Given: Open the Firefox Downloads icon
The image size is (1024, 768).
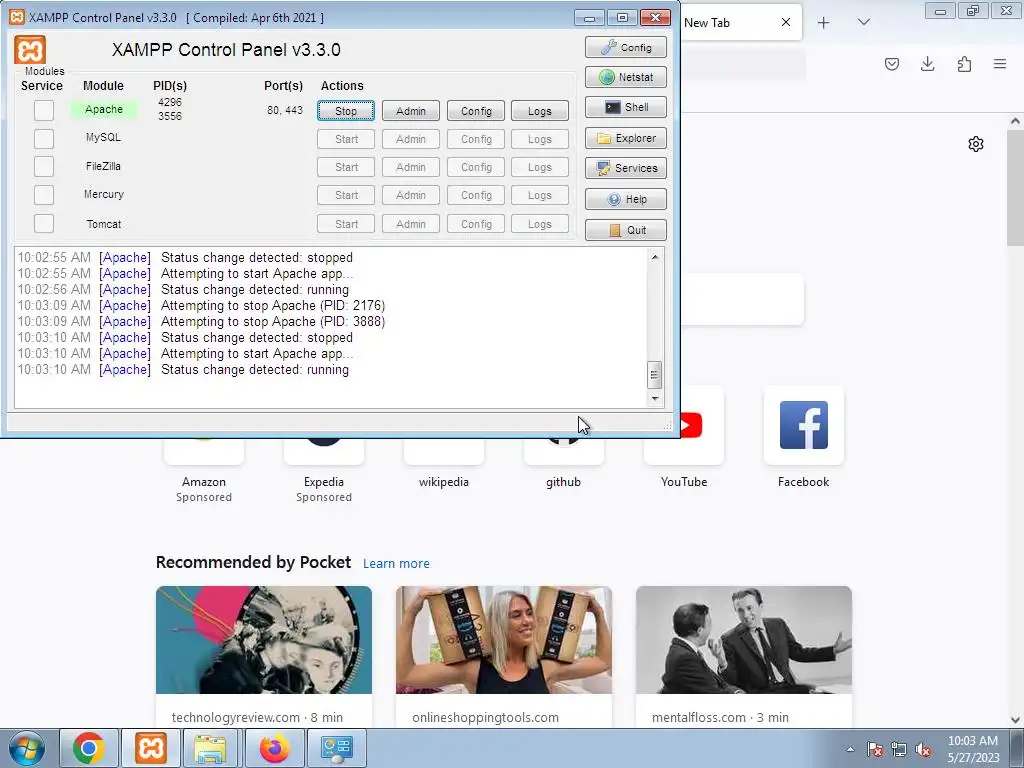Looking at the screenshot, I should (927, 64).
